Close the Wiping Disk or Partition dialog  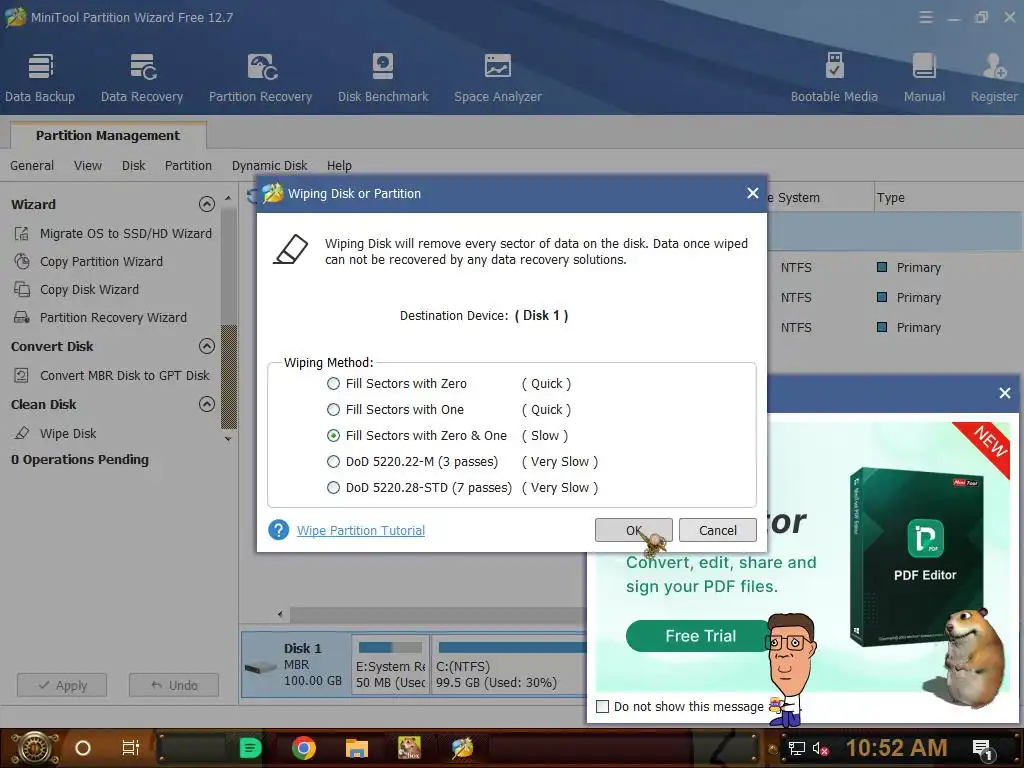tap(752, 193)
